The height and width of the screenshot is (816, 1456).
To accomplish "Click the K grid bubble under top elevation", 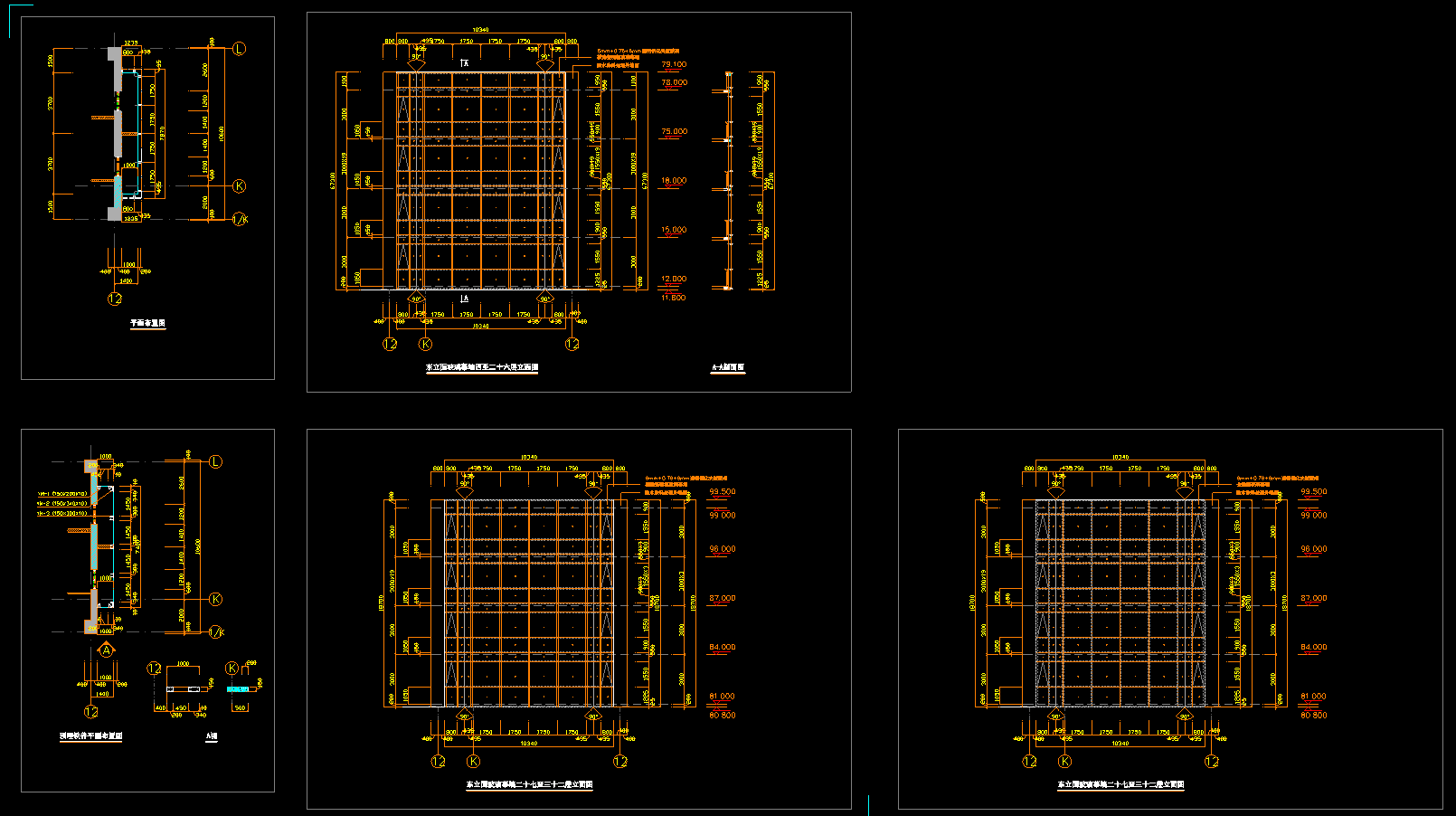I will click(x=426, y=344).
